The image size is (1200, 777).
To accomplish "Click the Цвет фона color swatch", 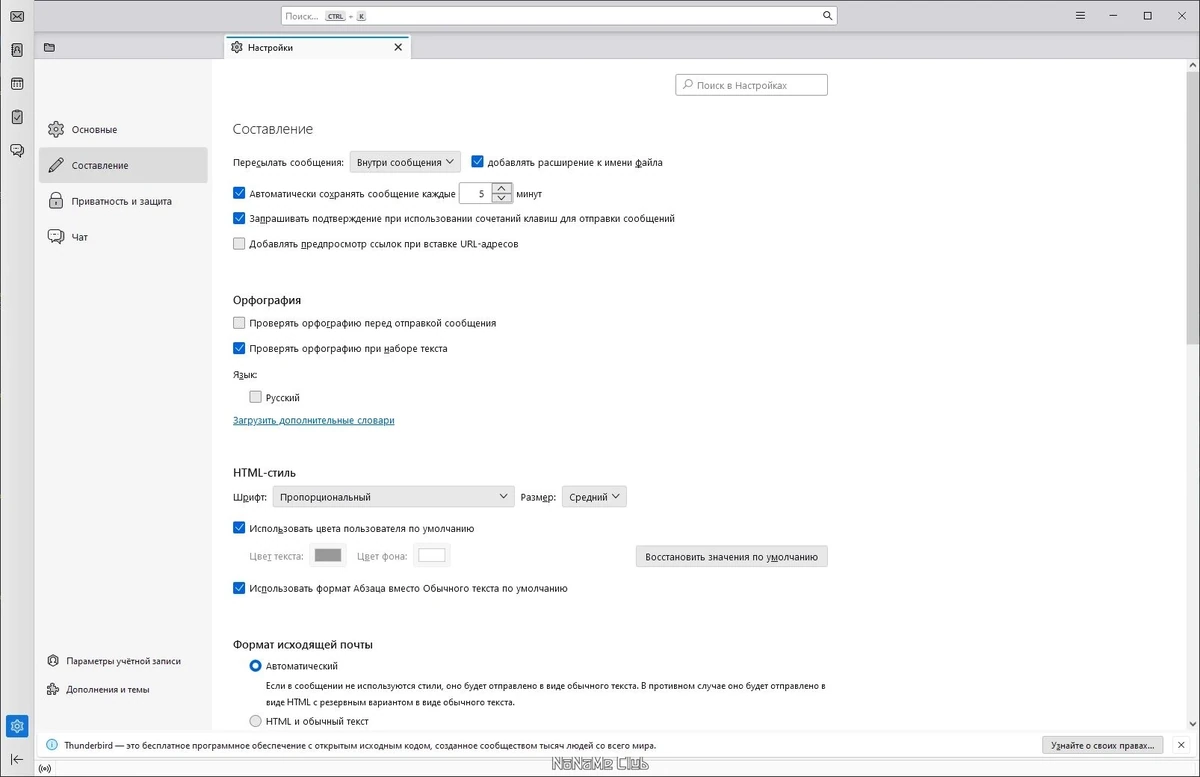I will click(432, 555).
